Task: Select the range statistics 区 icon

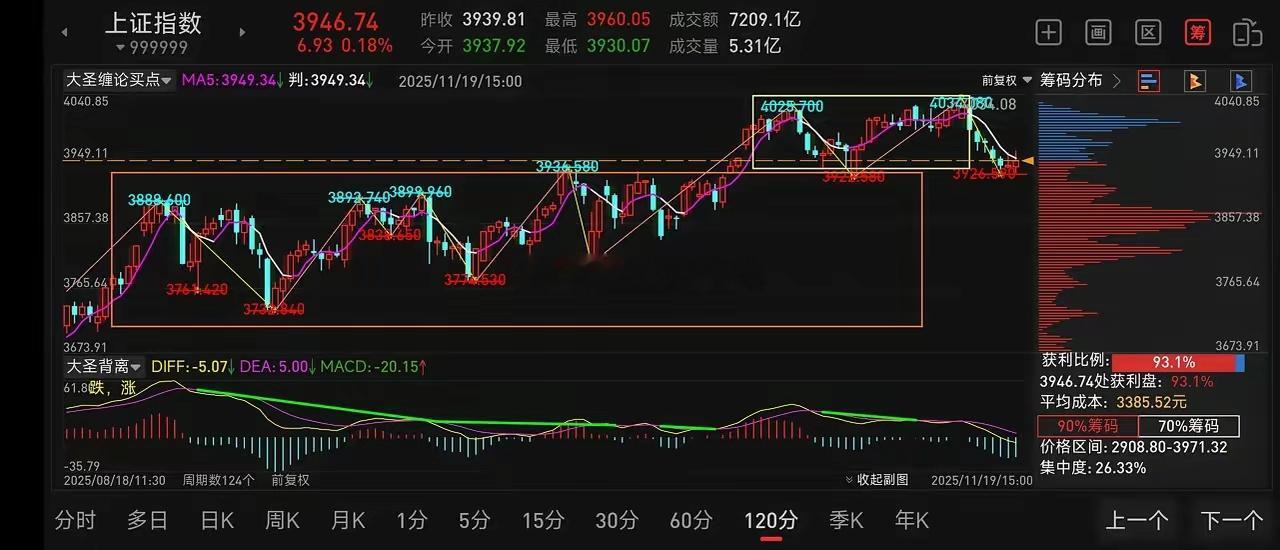Action: click(x=1148, y=32)
